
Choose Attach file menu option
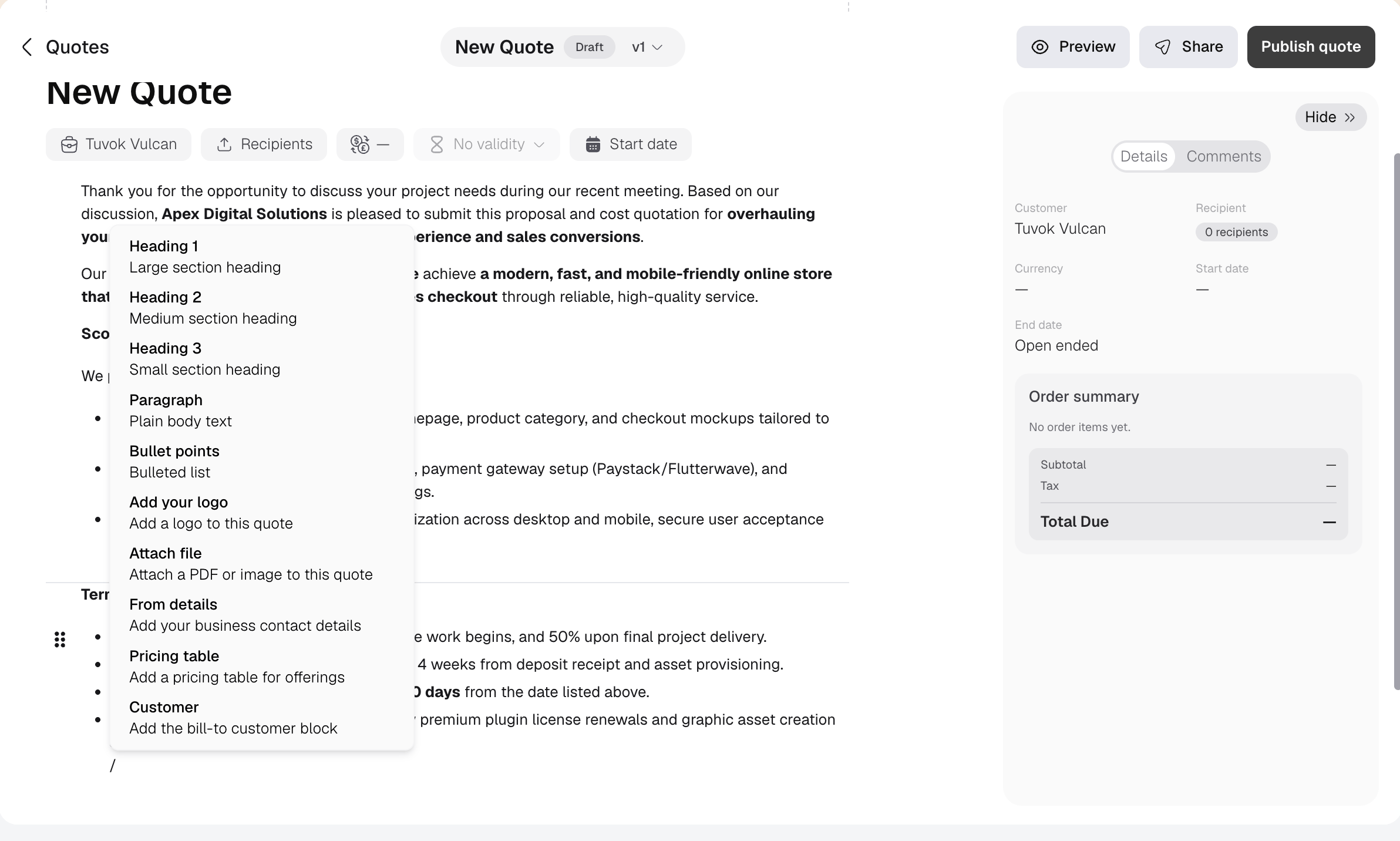pos(262,564)
